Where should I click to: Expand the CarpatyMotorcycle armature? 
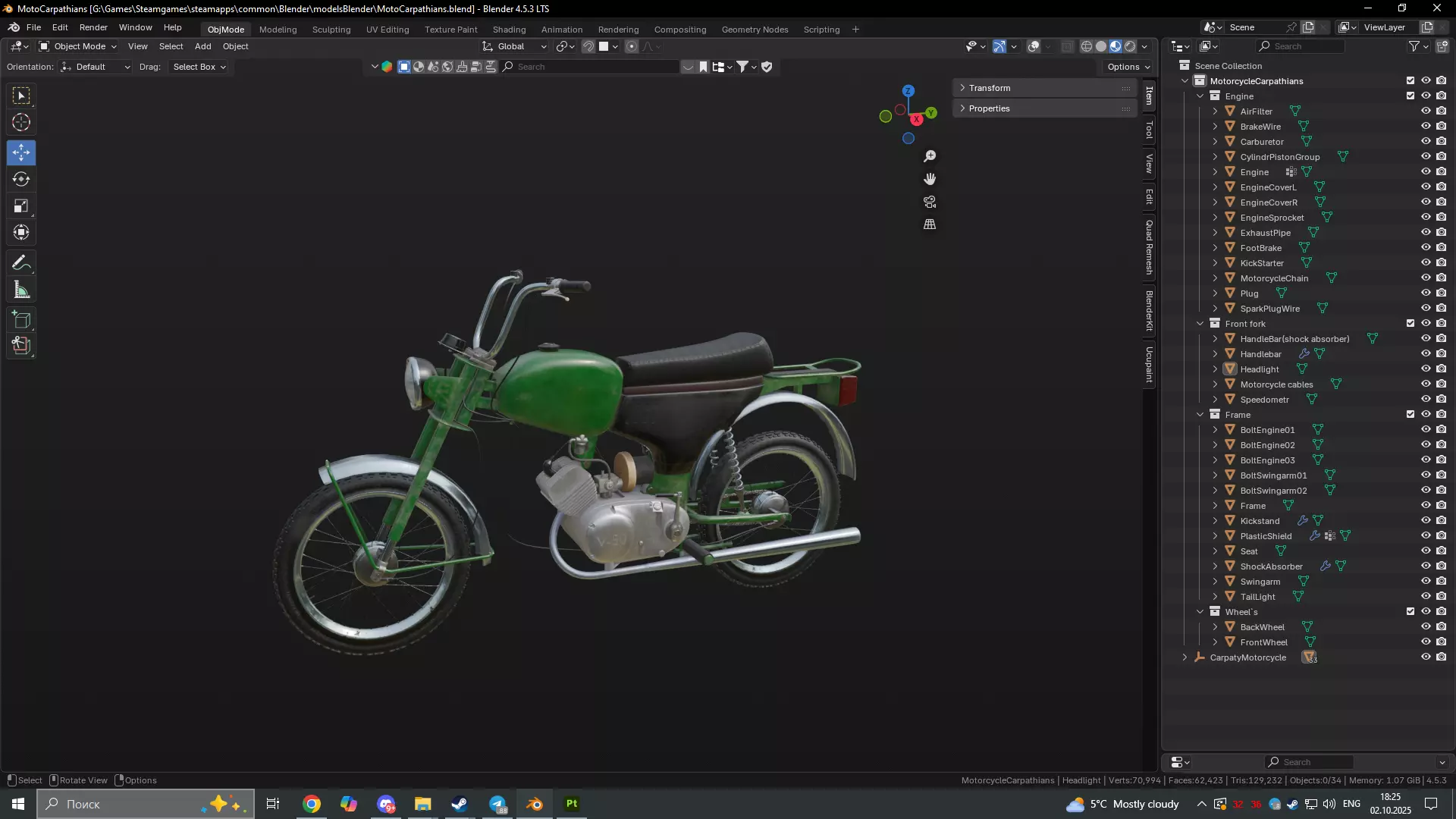coord(1185,657)
